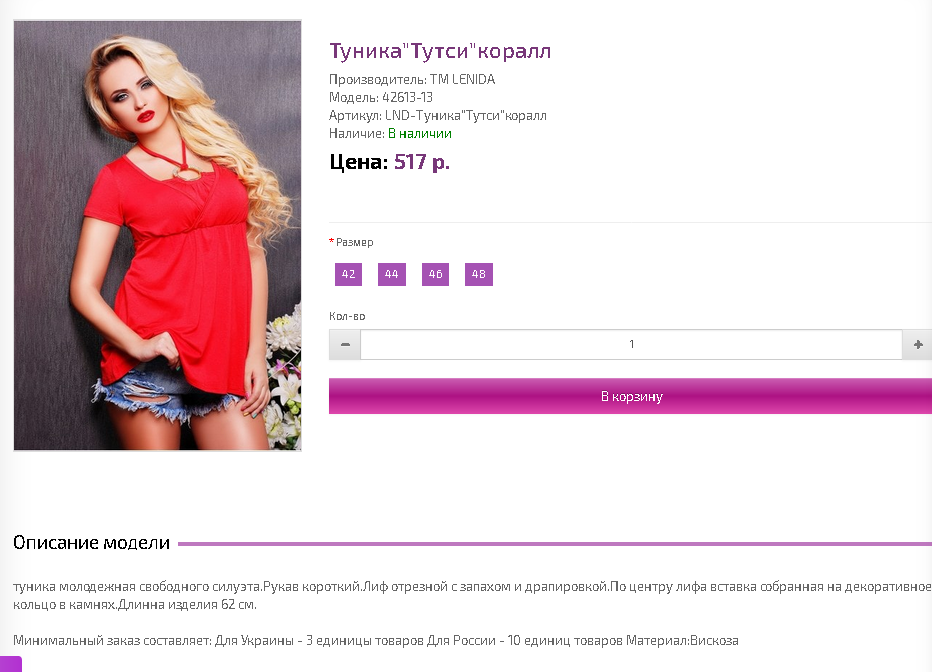Viewport: 932px width, 672px height.
Task: Click model number 42613-13
Action: tap(407, 97)
